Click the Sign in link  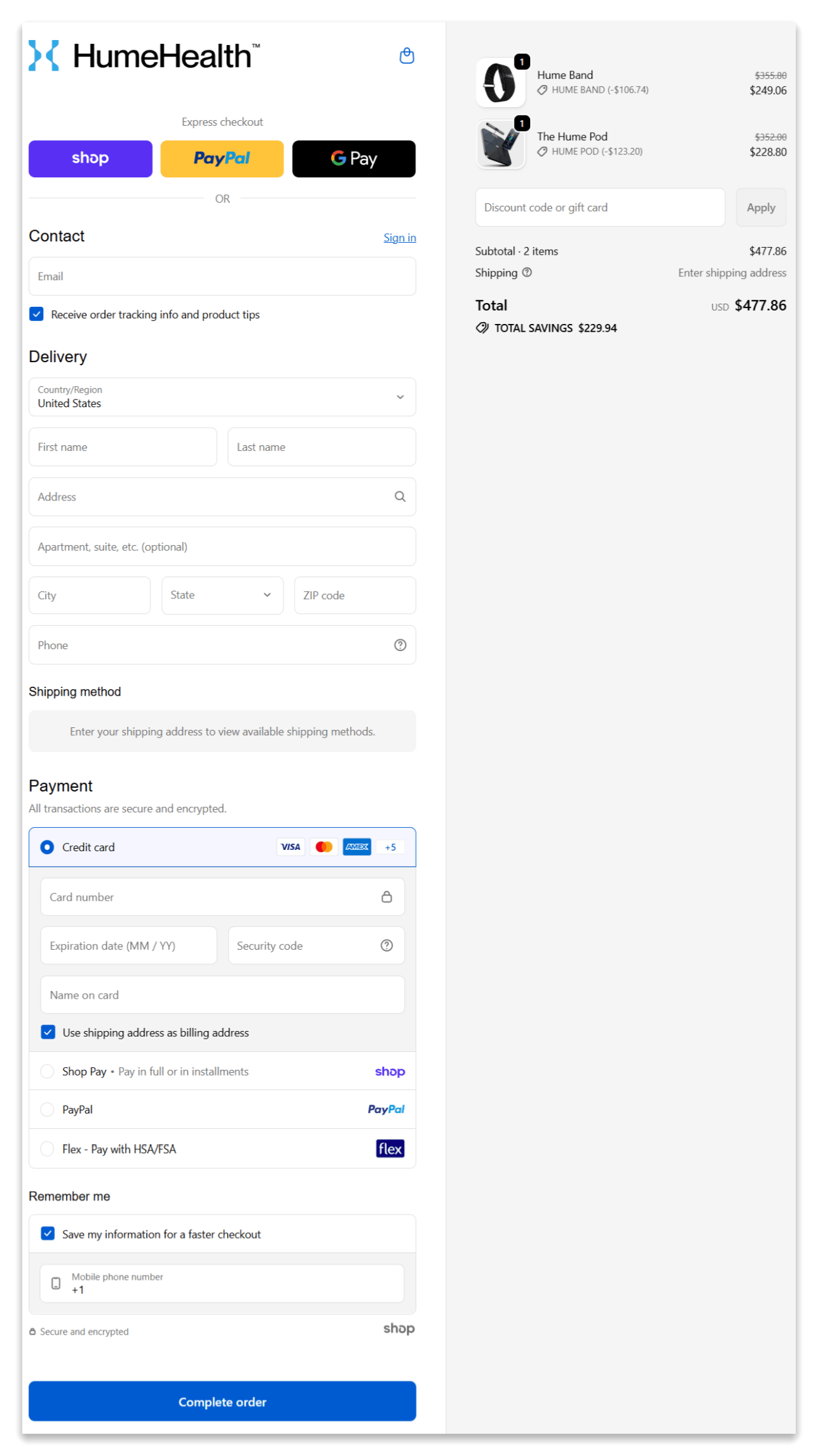pos(400,238)
